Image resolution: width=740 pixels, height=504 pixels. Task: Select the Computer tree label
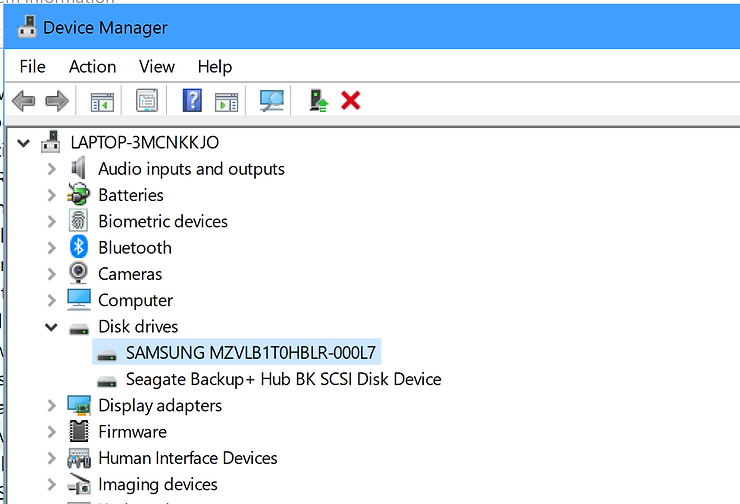[x=135, y=301]
